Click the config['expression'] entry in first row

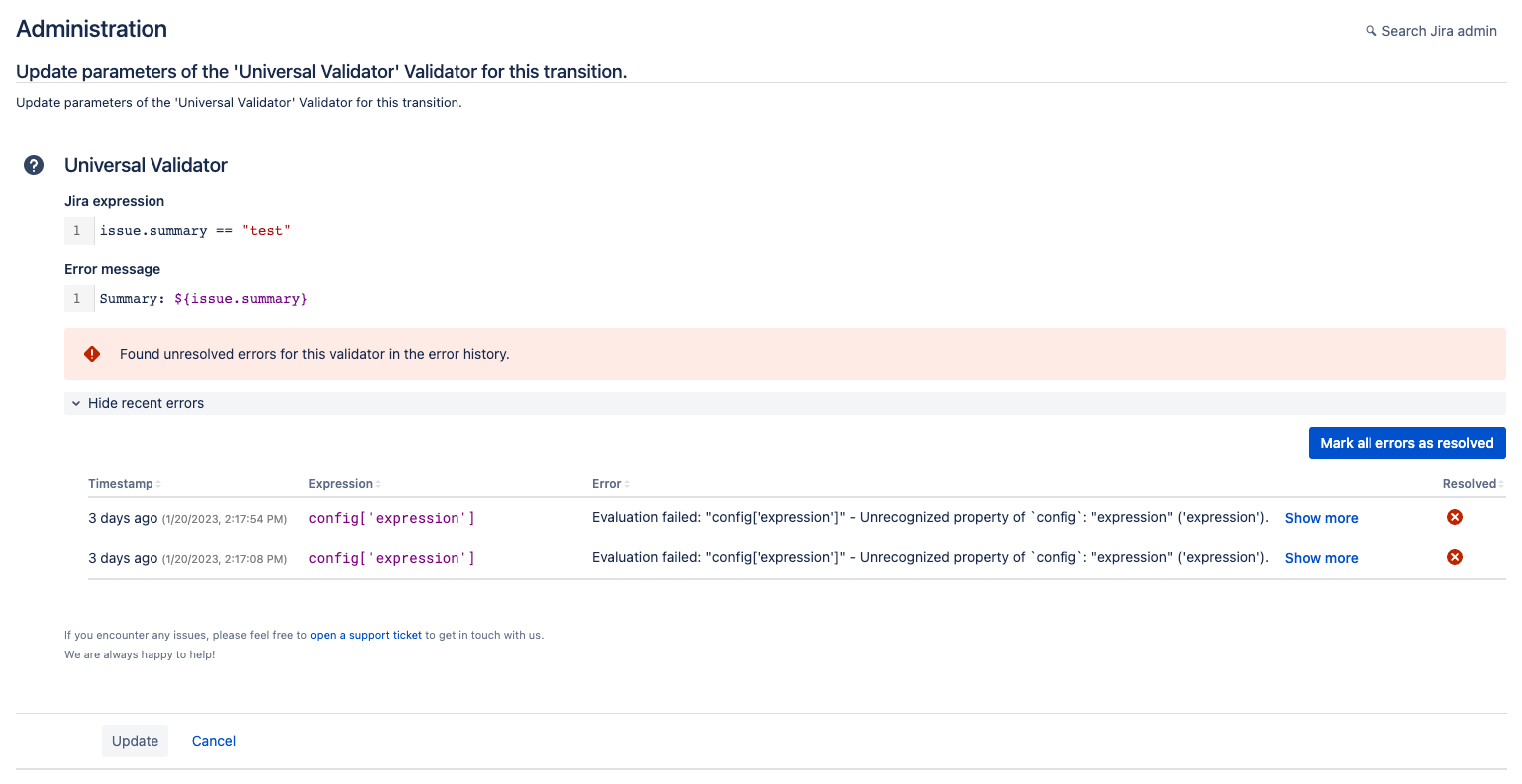click(x=392, y=518)
